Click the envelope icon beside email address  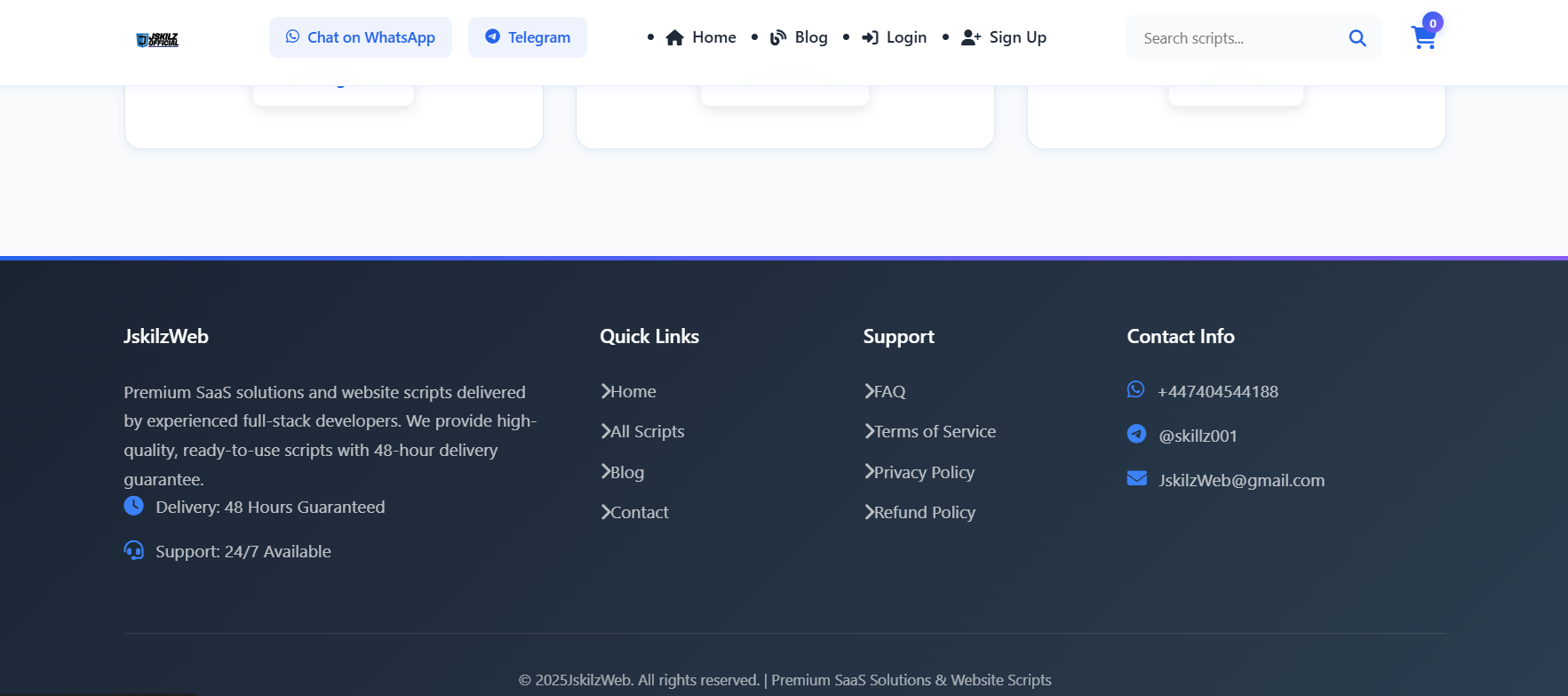coord(1136,478)
